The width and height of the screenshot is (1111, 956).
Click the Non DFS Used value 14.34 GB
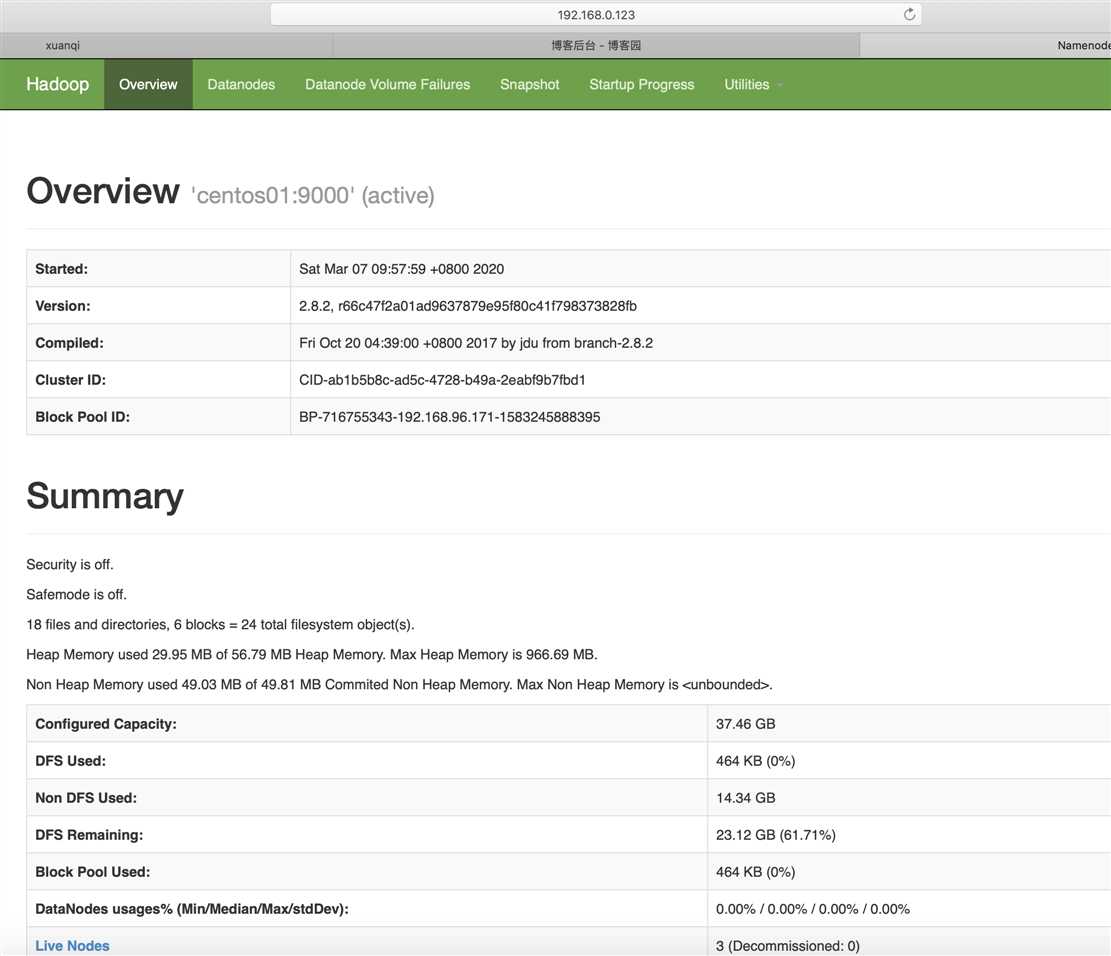point(745,798)
